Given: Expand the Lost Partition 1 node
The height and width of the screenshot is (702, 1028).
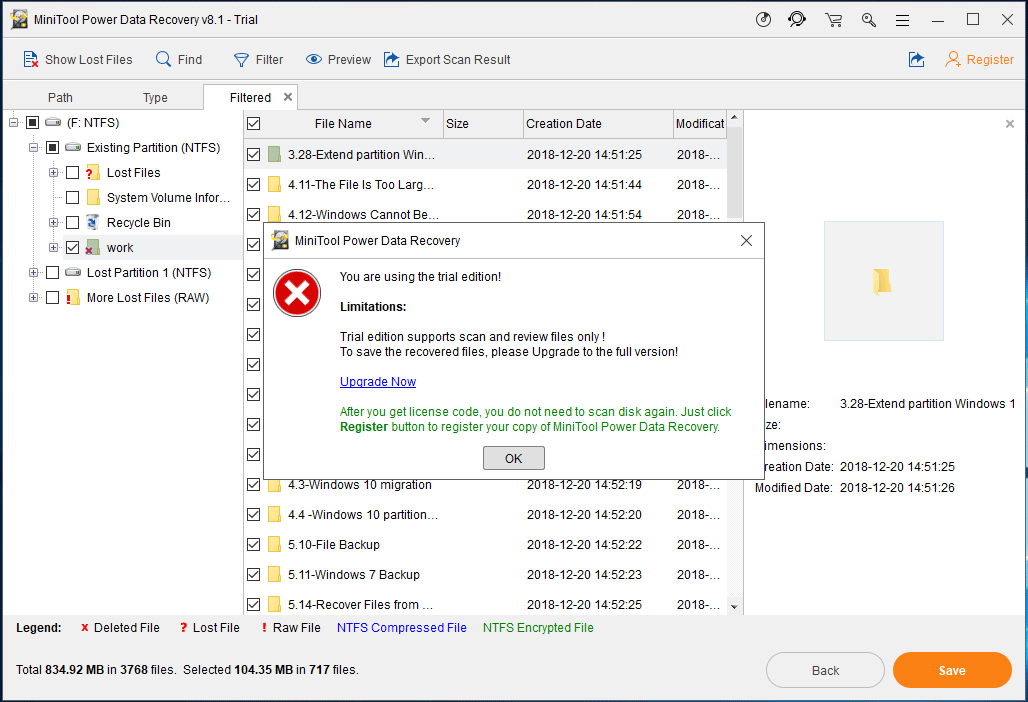Looking at the screenshot, I should pos(32,272).
